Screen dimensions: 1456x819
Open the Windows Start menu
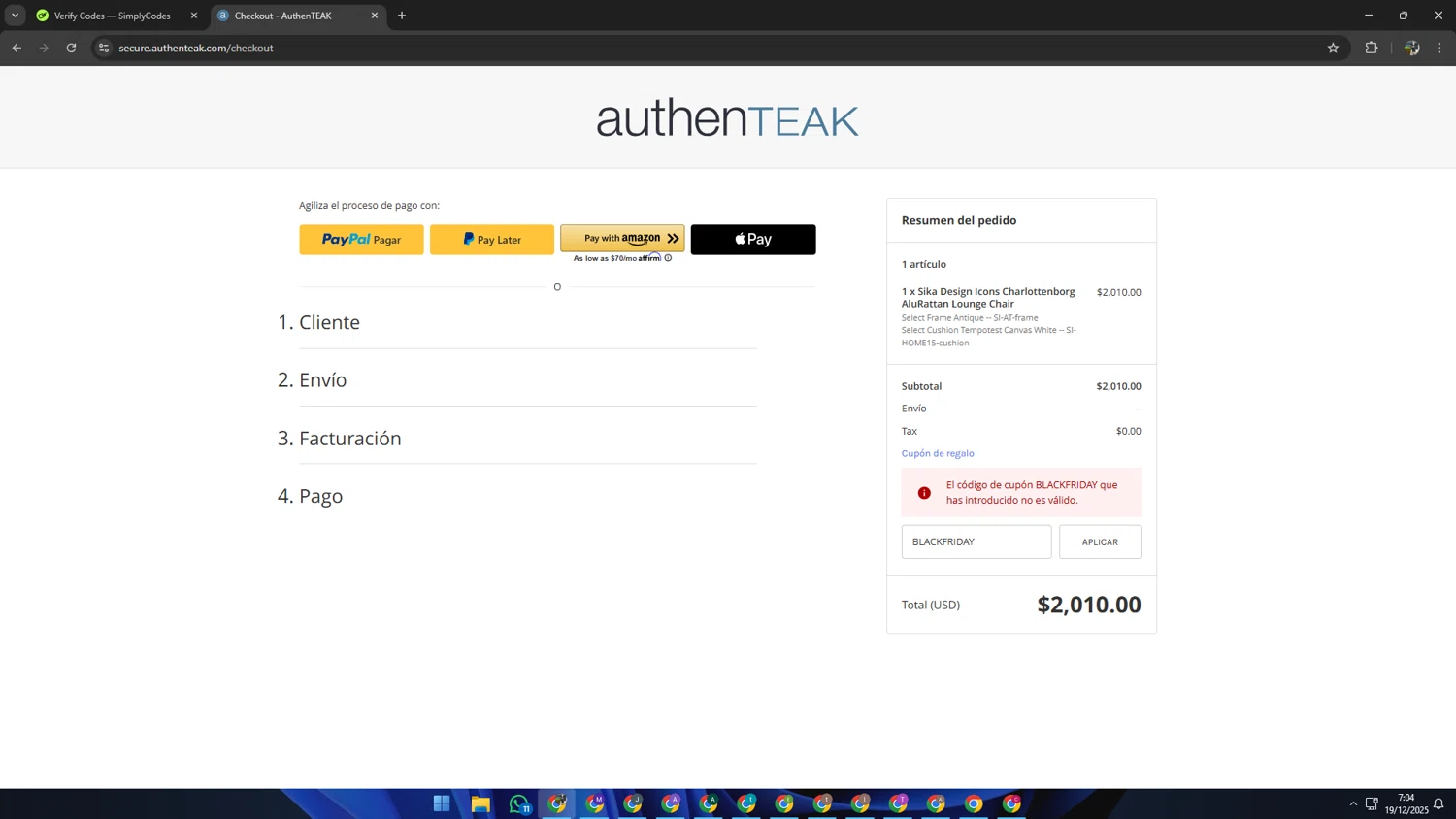point(442,803)
